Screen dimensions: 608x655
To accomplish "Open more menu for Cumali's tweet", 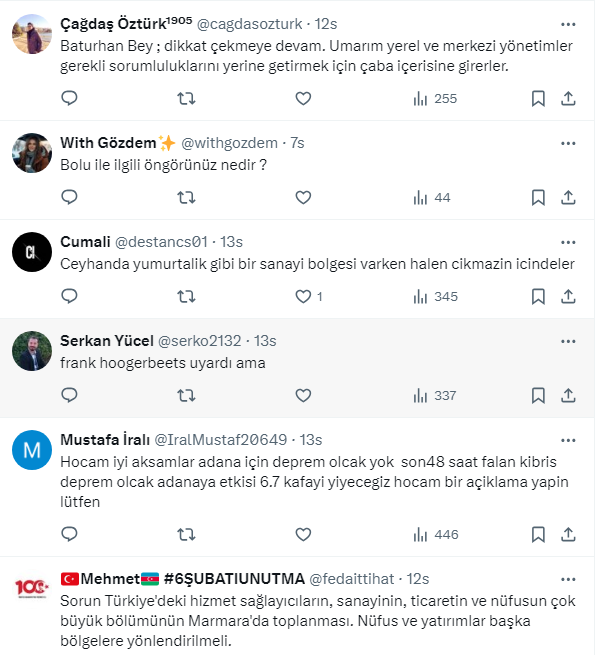I will [x=568, y=241].
